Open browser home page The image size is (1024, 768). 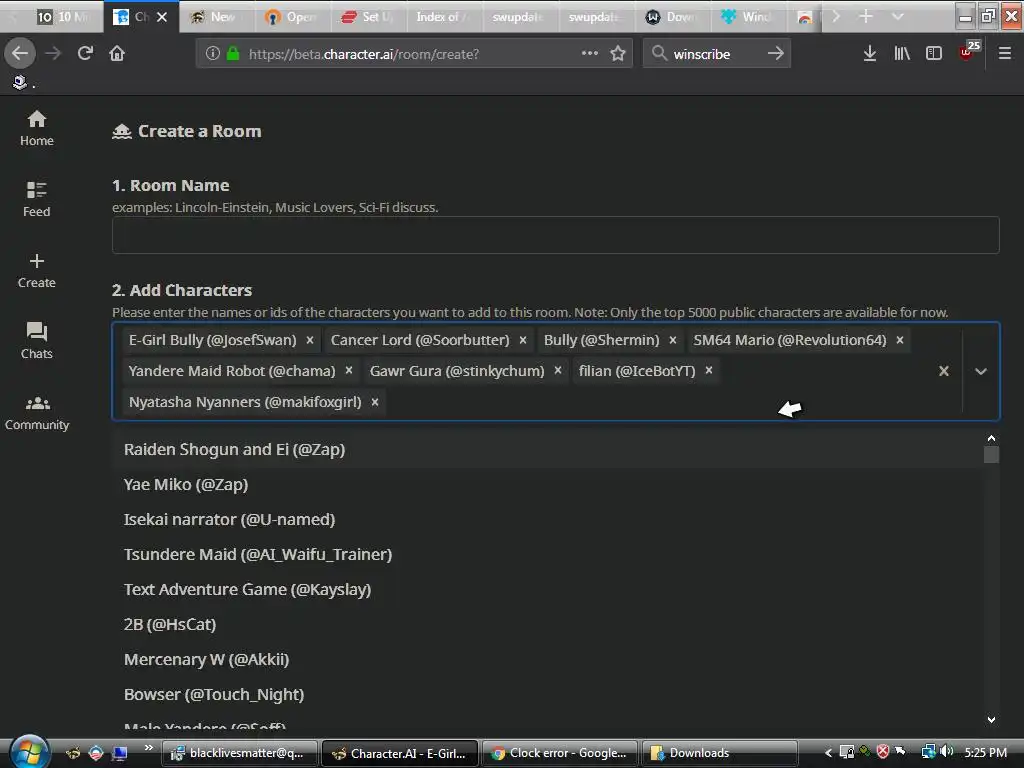click(117, 54)
